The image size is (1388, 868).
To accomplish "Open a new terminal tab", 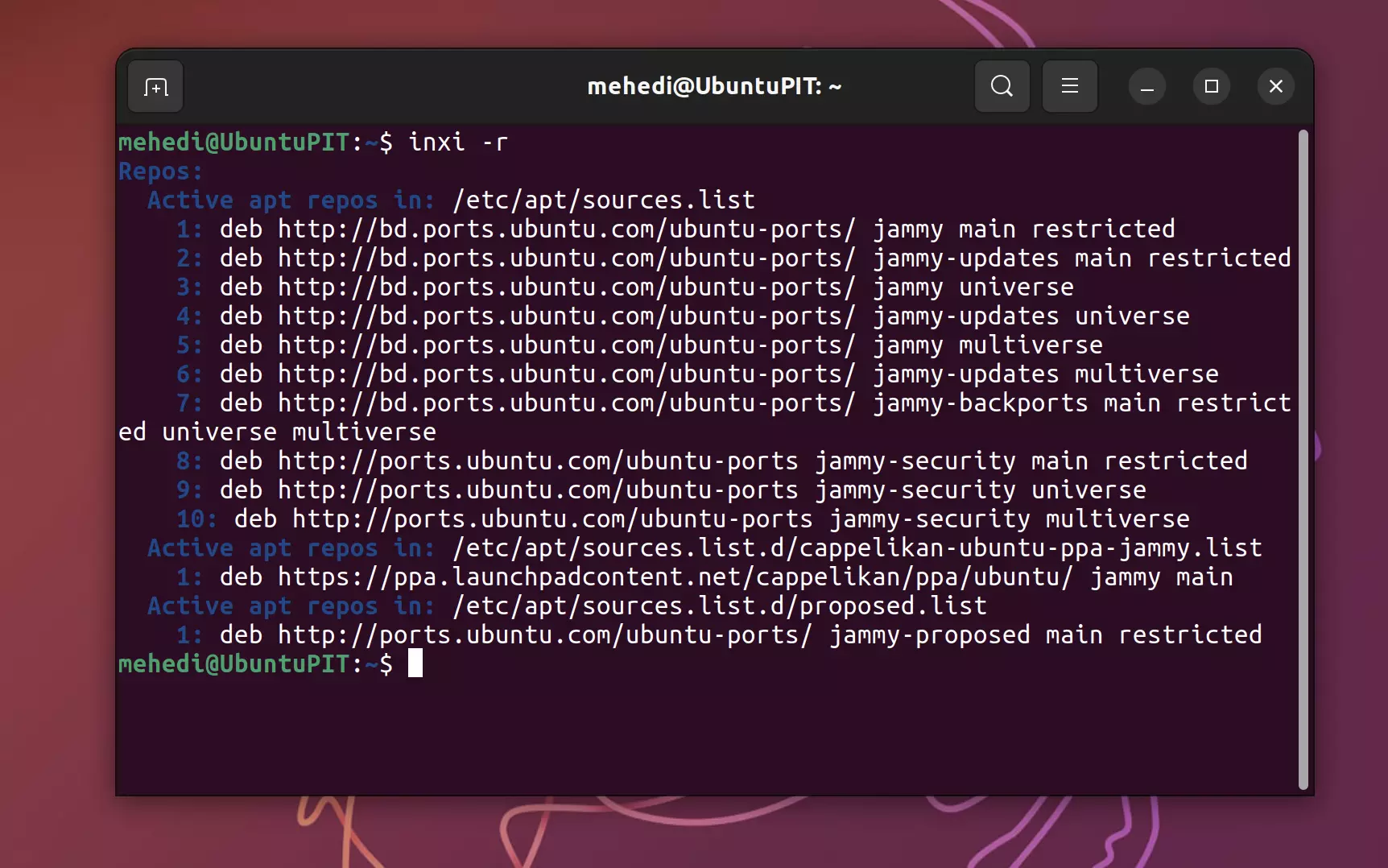I will point(155,86).
